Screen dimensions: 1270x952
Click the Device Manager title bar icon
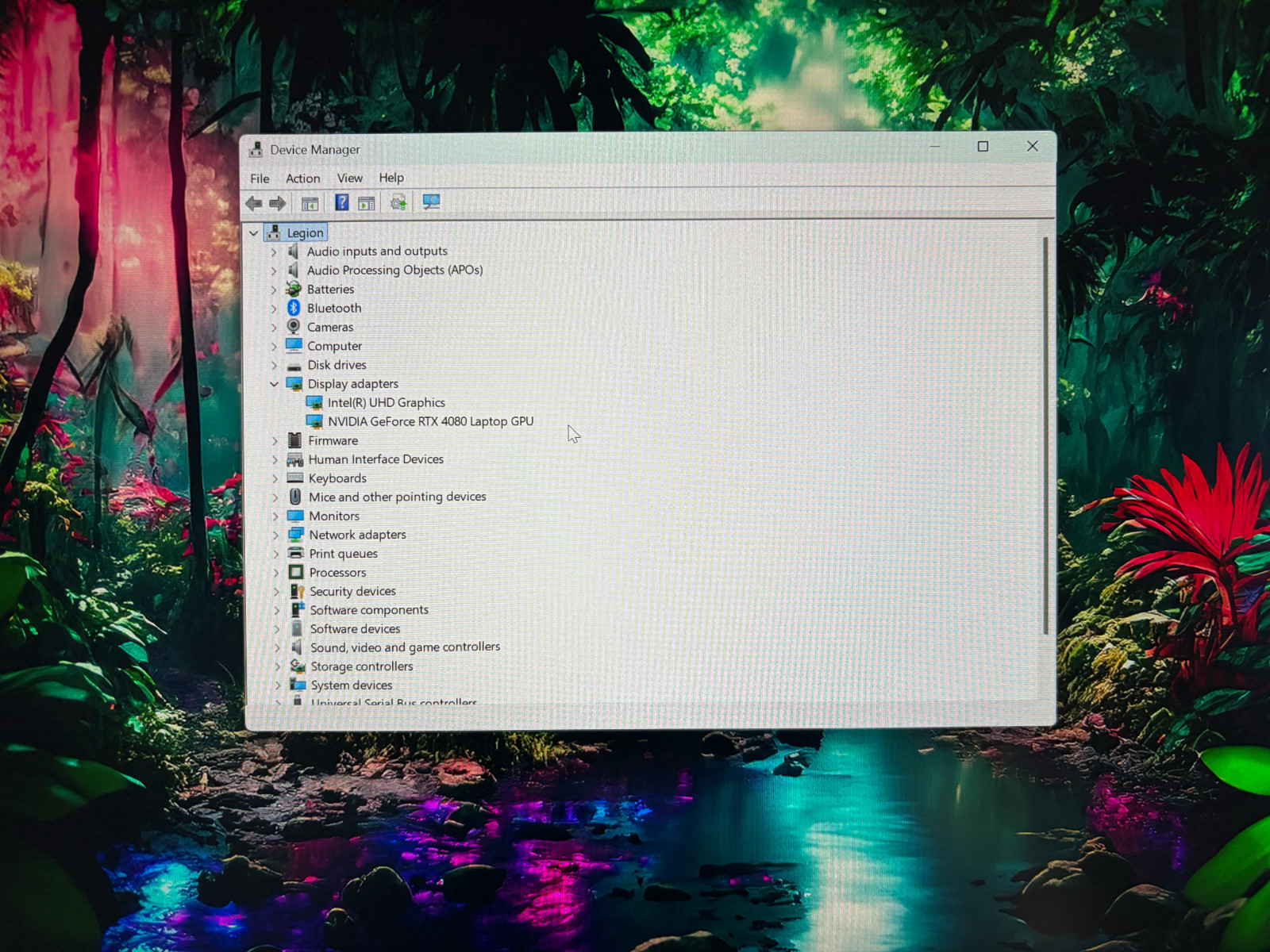(256, 149)
